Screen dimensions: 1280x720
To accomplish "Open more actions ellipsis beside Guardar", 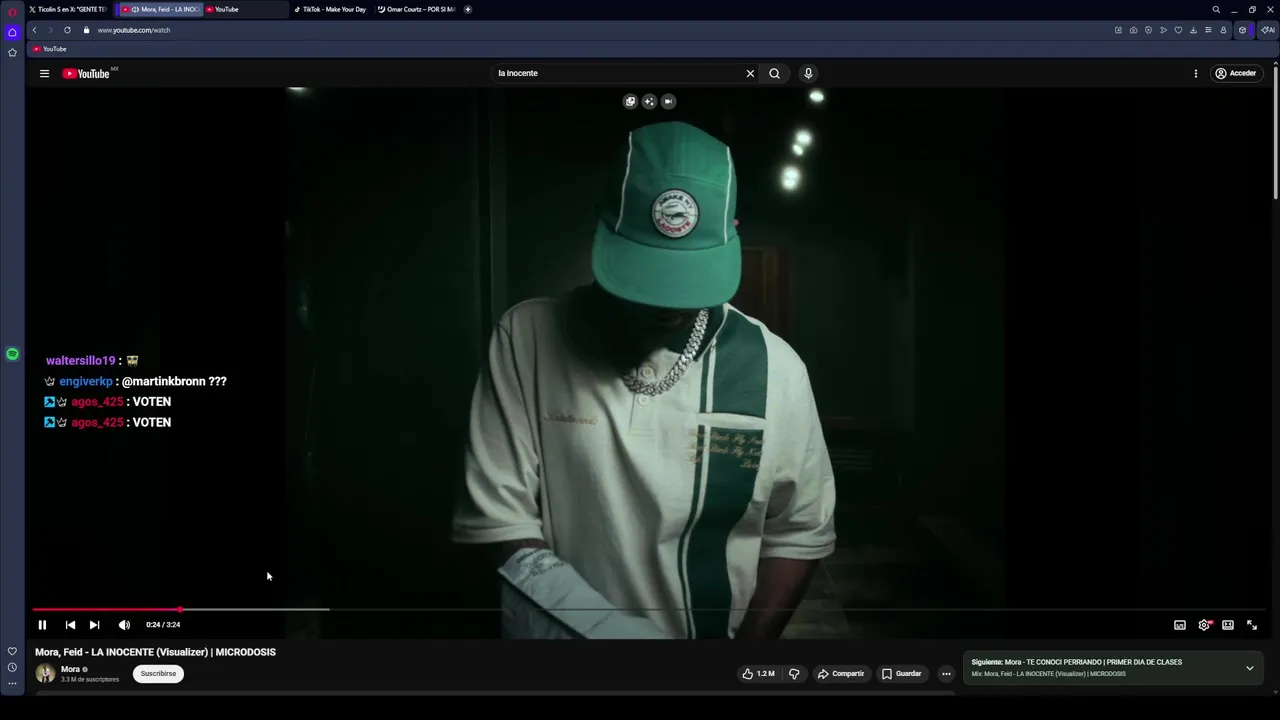I will click(946, 674).
